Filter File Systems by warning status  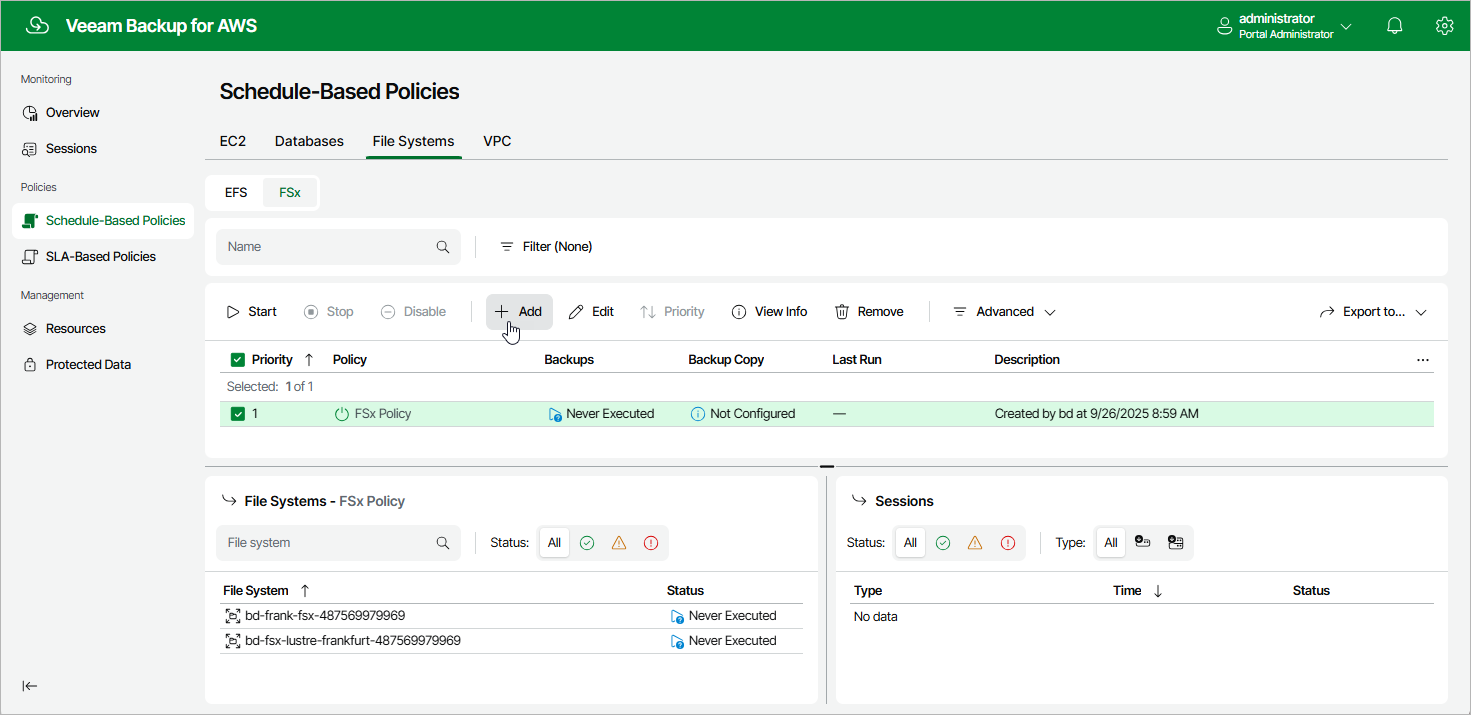tap(619, 543)
